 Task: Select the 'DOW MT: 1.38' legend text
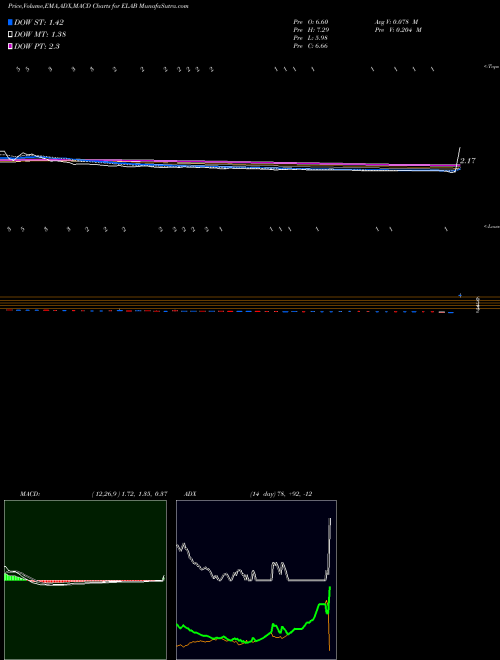coord(40,34)
